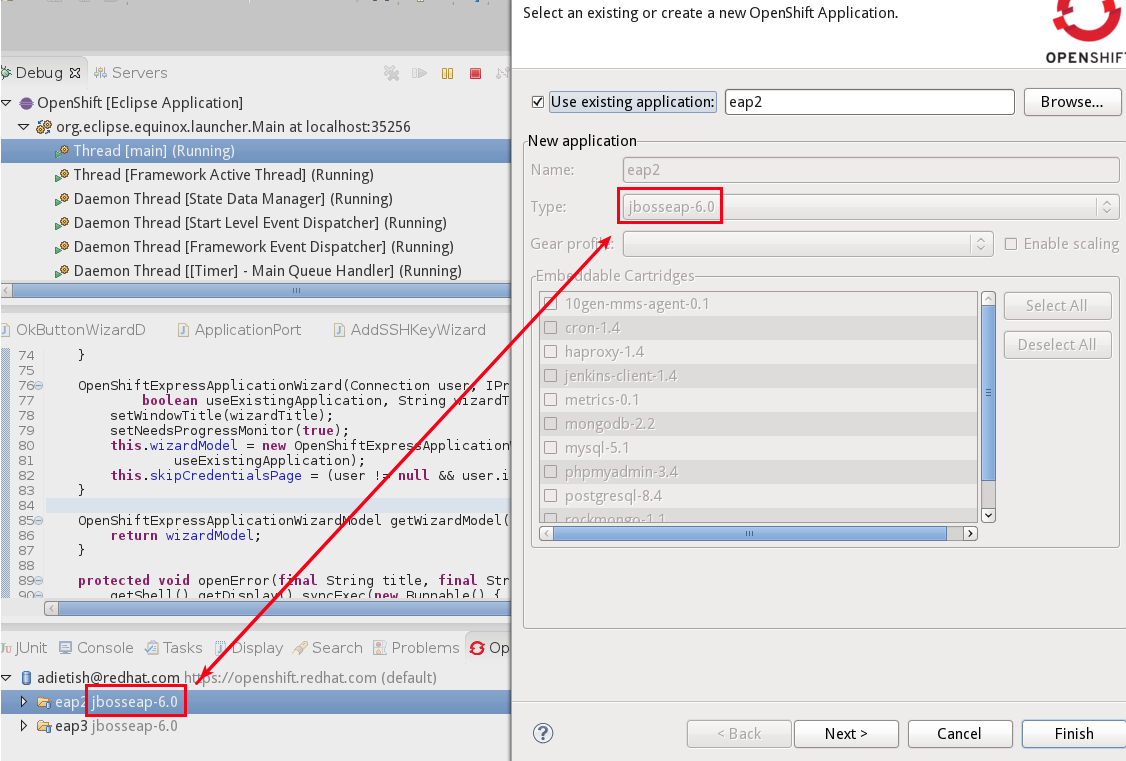Open the ApplicationPort editor tab

coord(240,330)
